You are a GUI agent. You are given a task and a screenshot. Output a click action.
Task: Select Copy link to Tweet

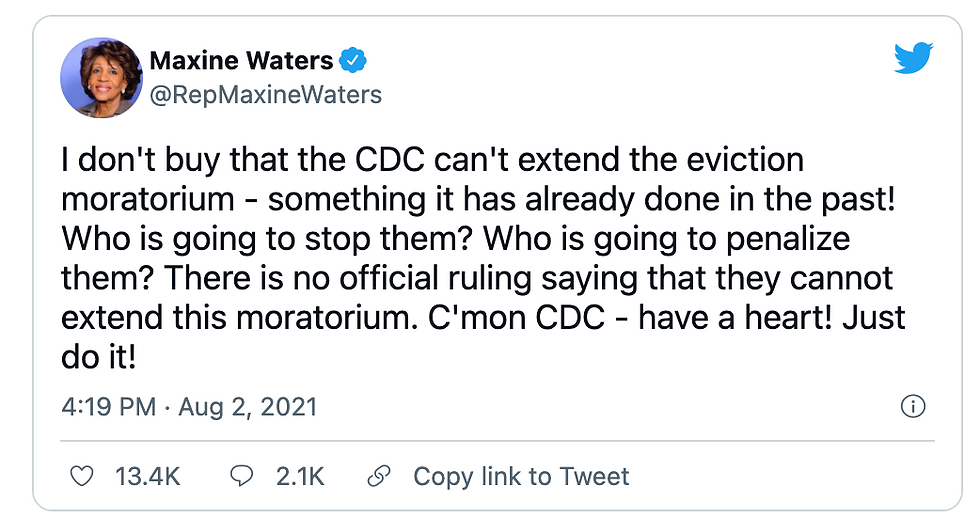521,476
